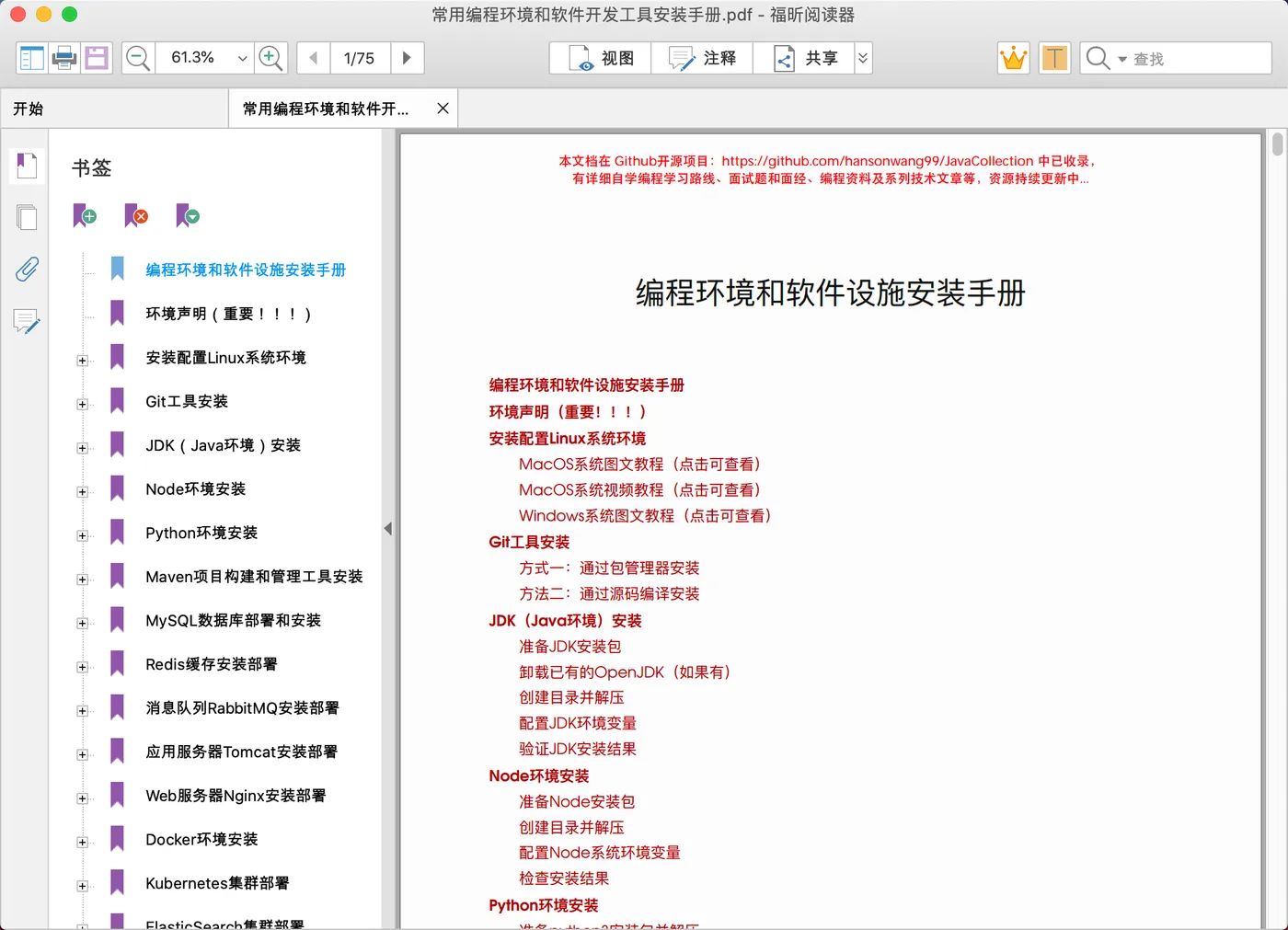Collapse the sidebar with triangle handle
Image resolution: width=1288 pixels, height=930 pixels.
(388, 529)
